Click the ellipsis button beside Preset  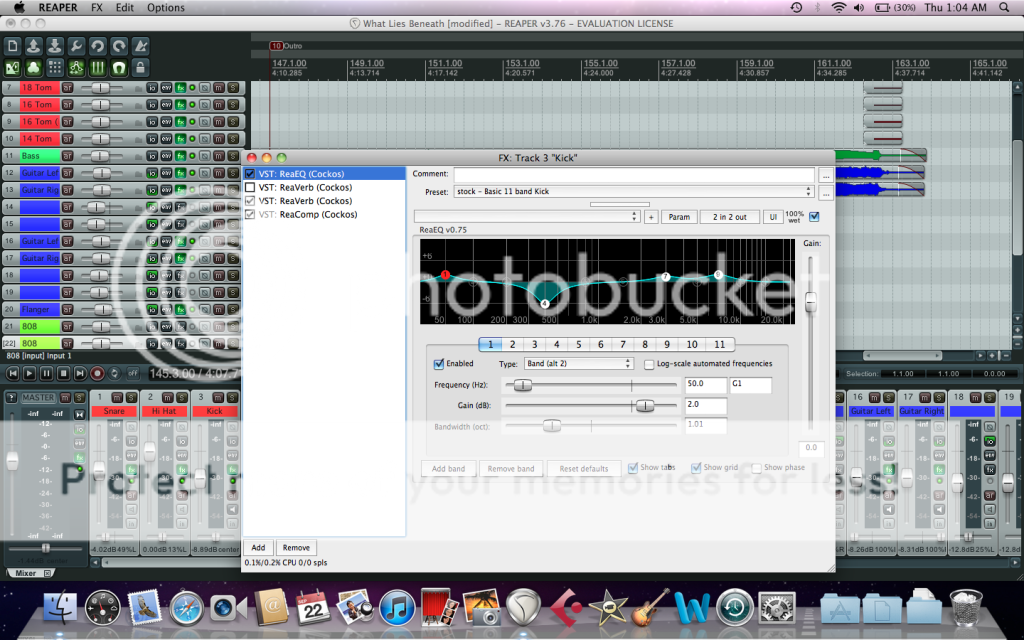click(825, 193)
